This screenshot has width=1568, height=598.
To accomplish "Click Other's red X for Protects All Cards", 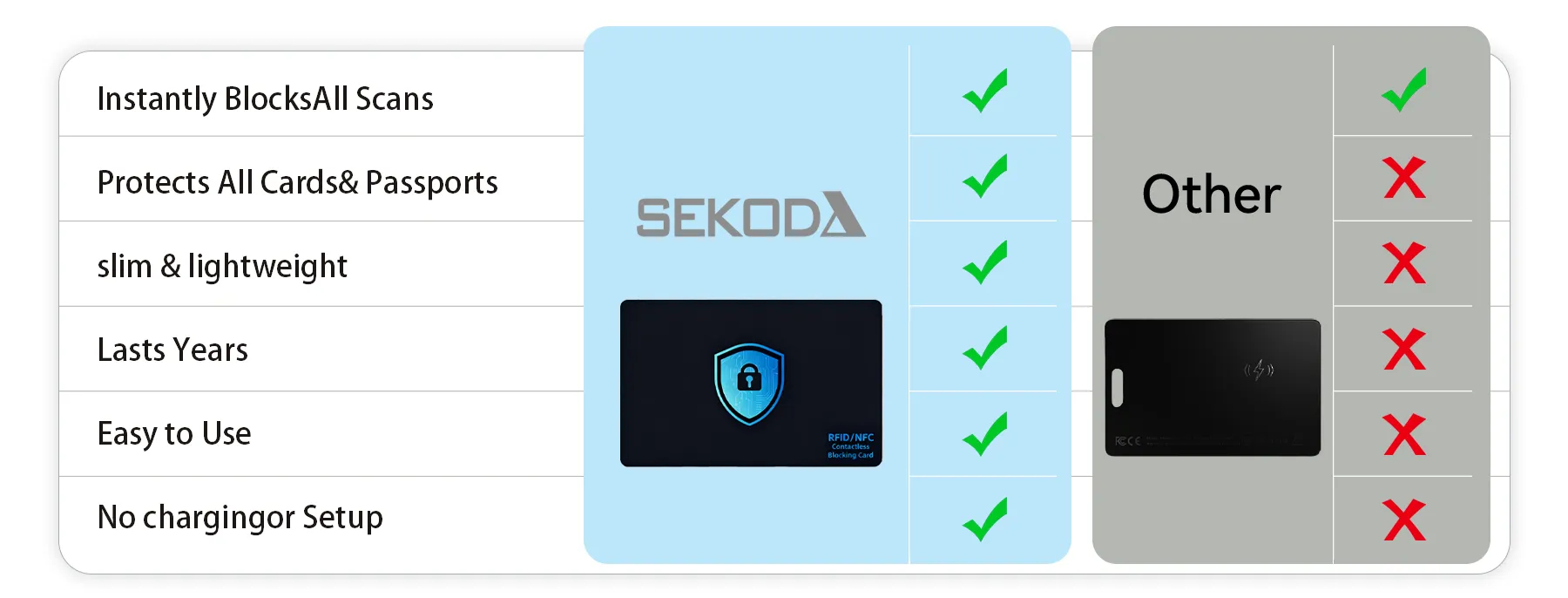I will coord(1404,178).
